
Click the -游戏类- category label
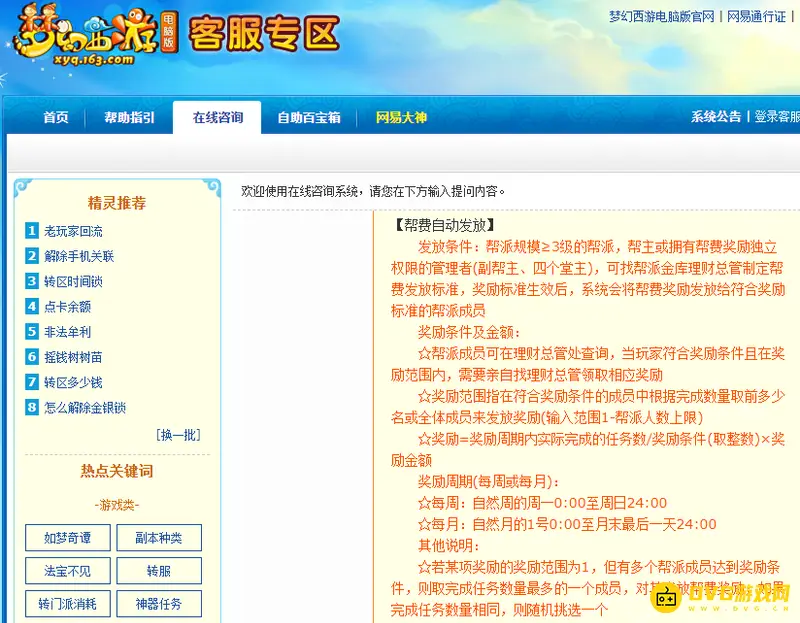coord(117,505)
